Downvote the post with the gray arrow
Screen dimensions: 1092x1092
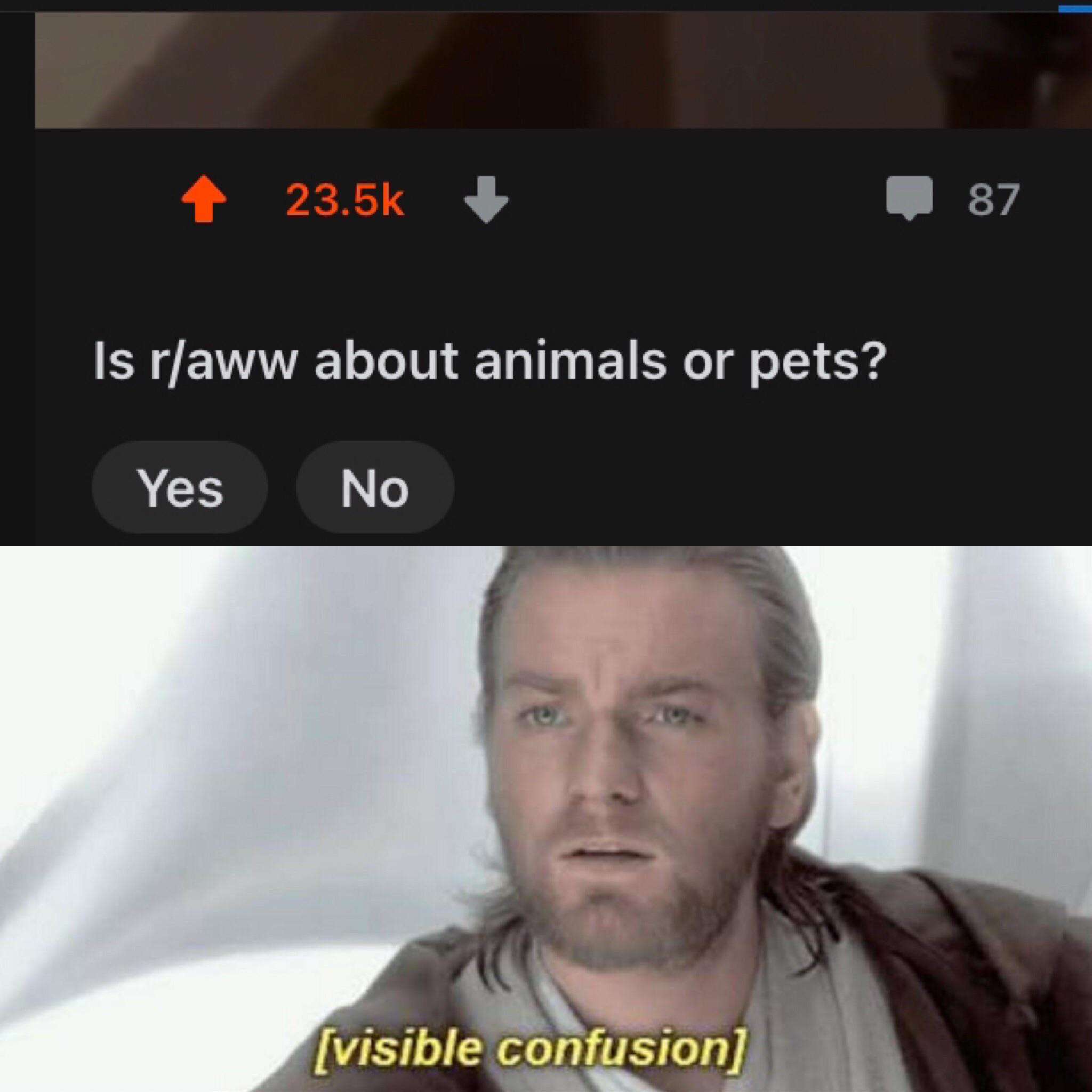[x=486, y=199]
